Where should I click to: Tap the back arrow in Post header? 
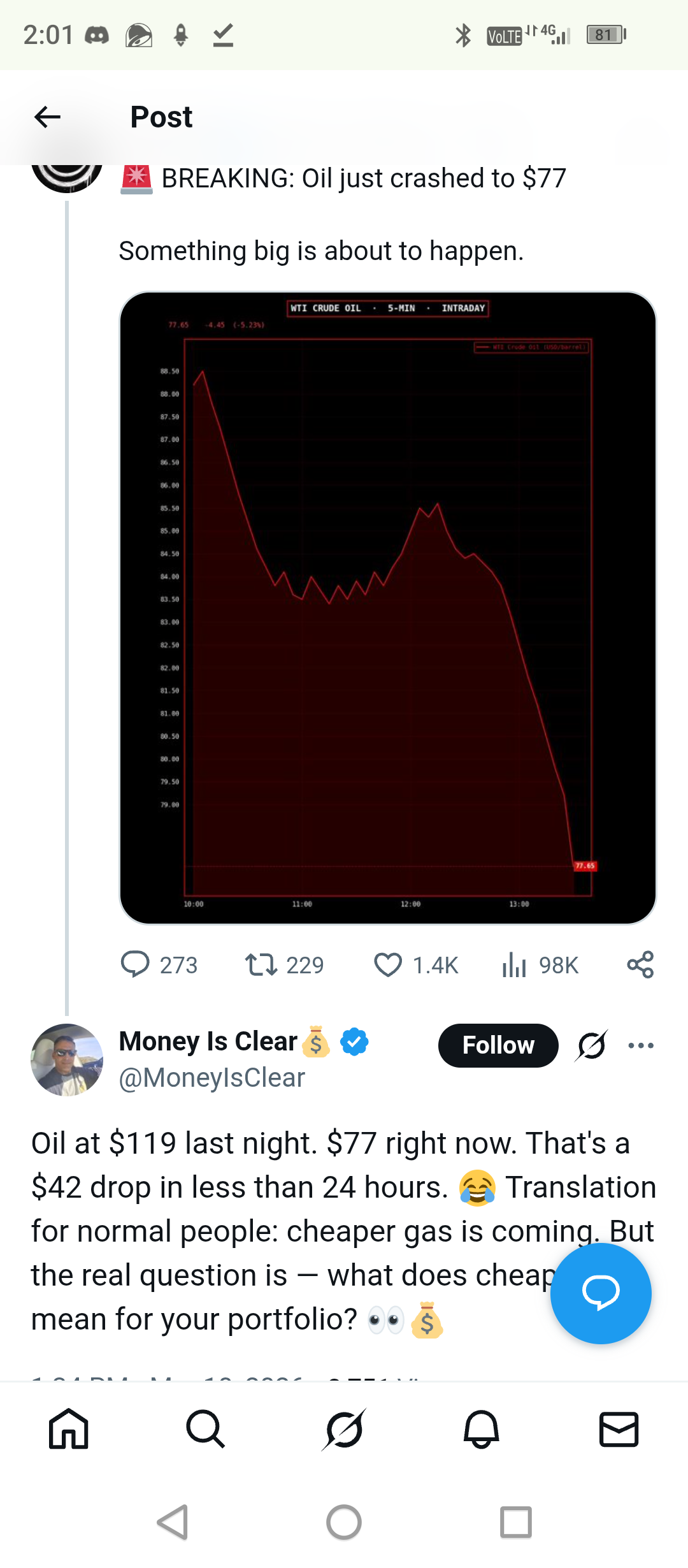pos(47,117)
